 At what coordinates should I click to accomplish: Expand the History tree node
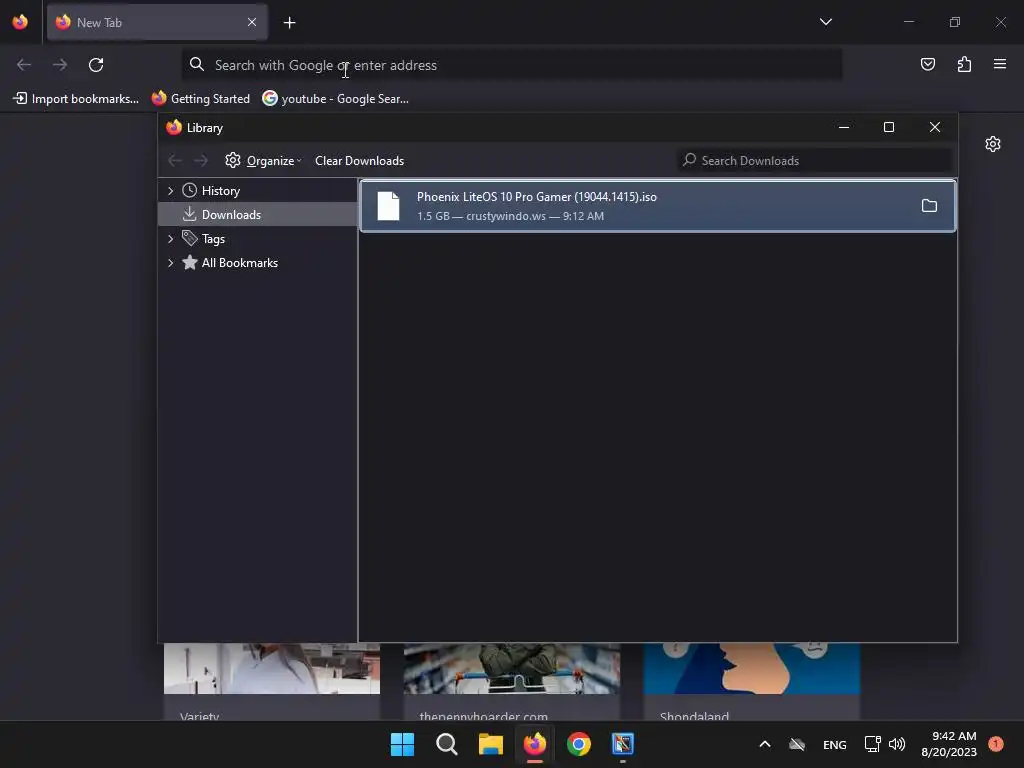170,191
